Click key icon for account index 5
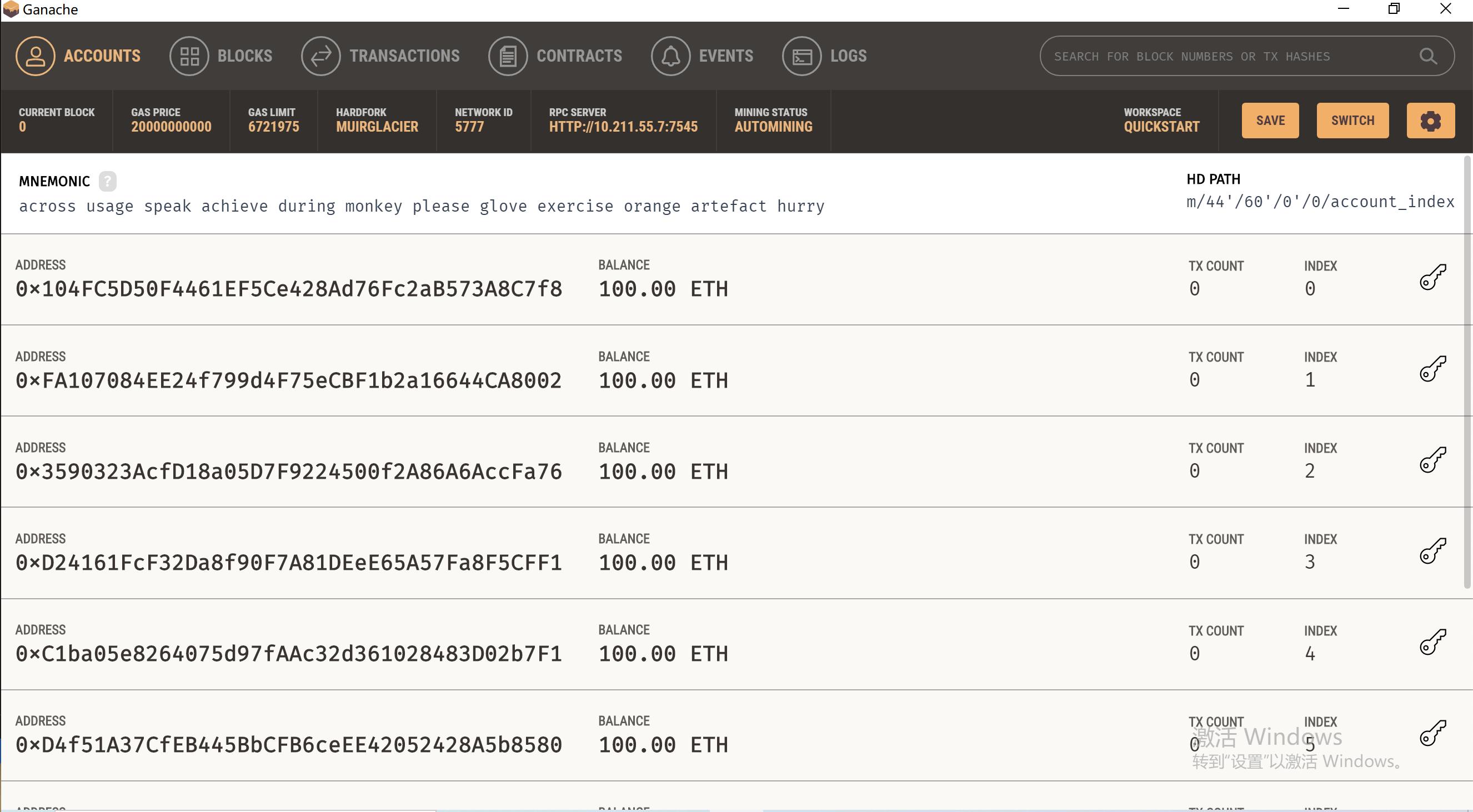The image size is (1473, 812). point(1432,733)
